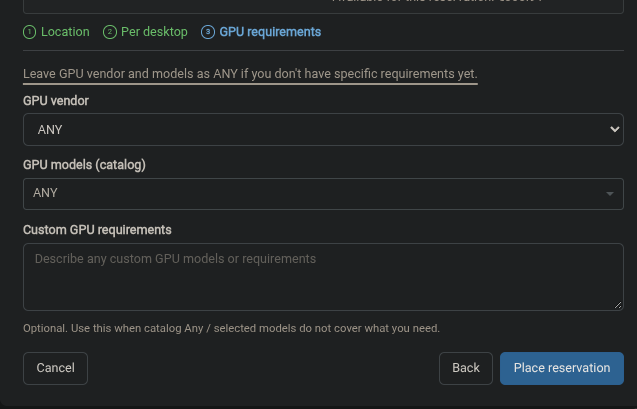Click the Custom GPU requirements label

click(98, 230)
